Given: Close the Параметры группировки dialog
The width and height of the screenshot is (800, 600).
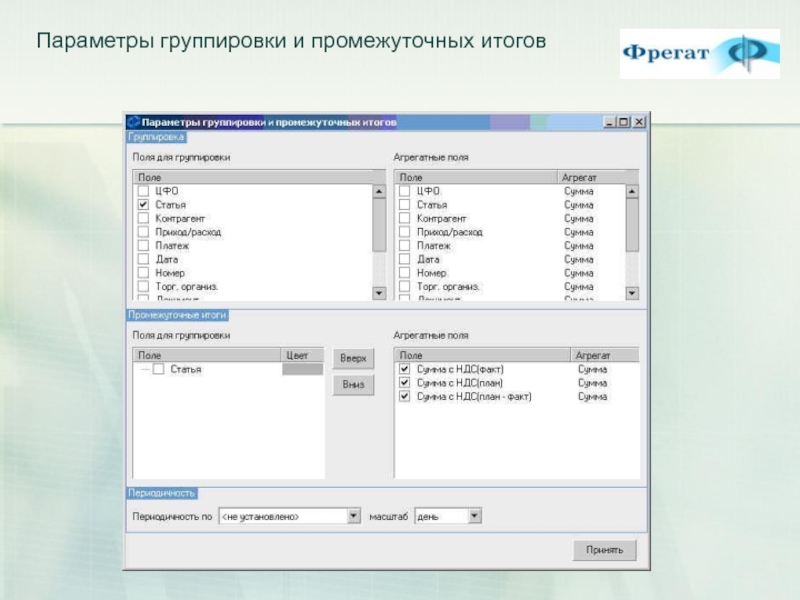Looking at the screenshot, I should click(639, 122).
